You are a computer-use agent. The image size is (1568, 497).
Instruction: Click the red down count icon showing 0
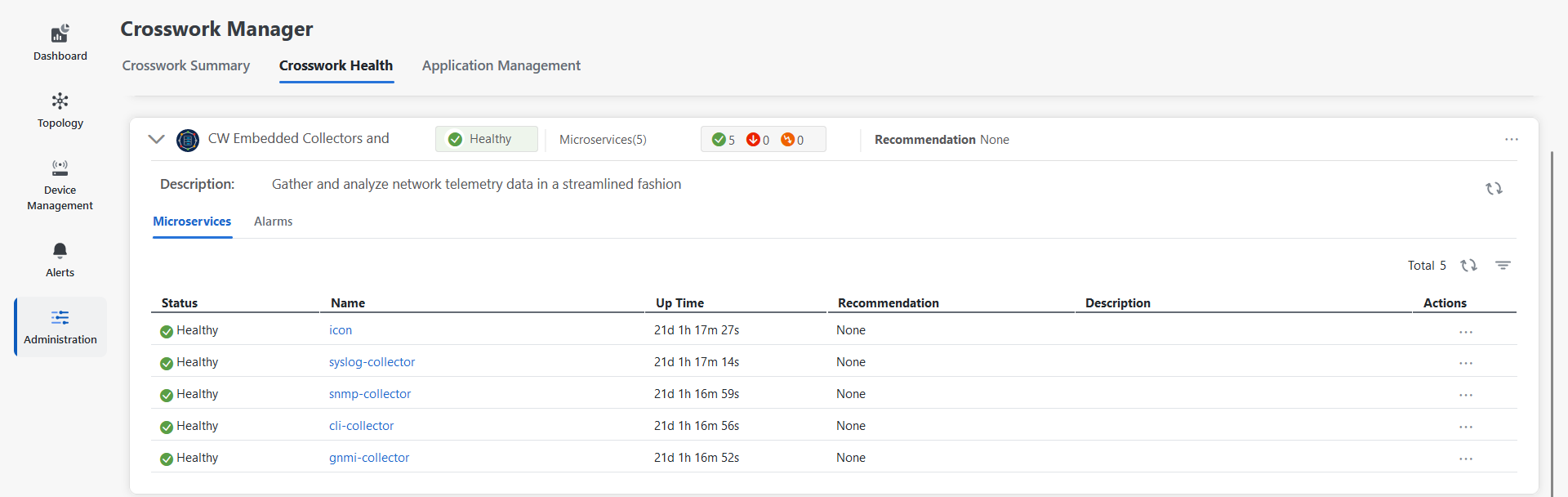[x=753, y=140]
